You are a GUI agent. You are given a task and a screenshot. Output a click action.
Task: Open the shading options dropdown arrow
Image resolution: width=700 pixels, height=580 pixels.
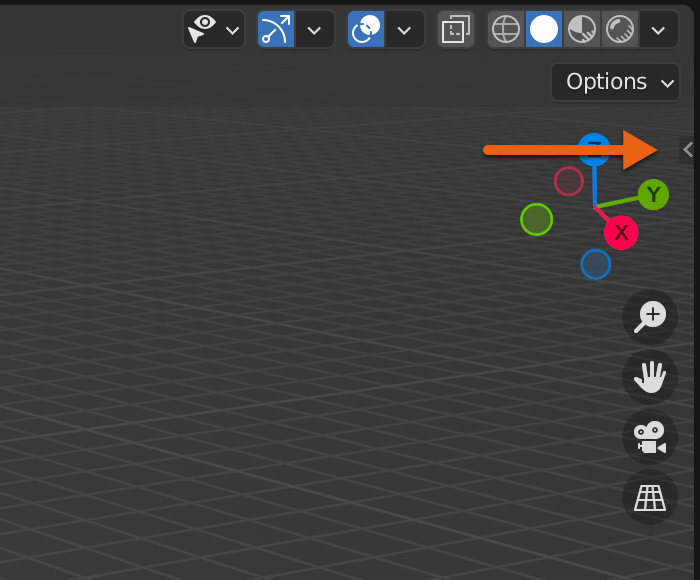point(658,30)
